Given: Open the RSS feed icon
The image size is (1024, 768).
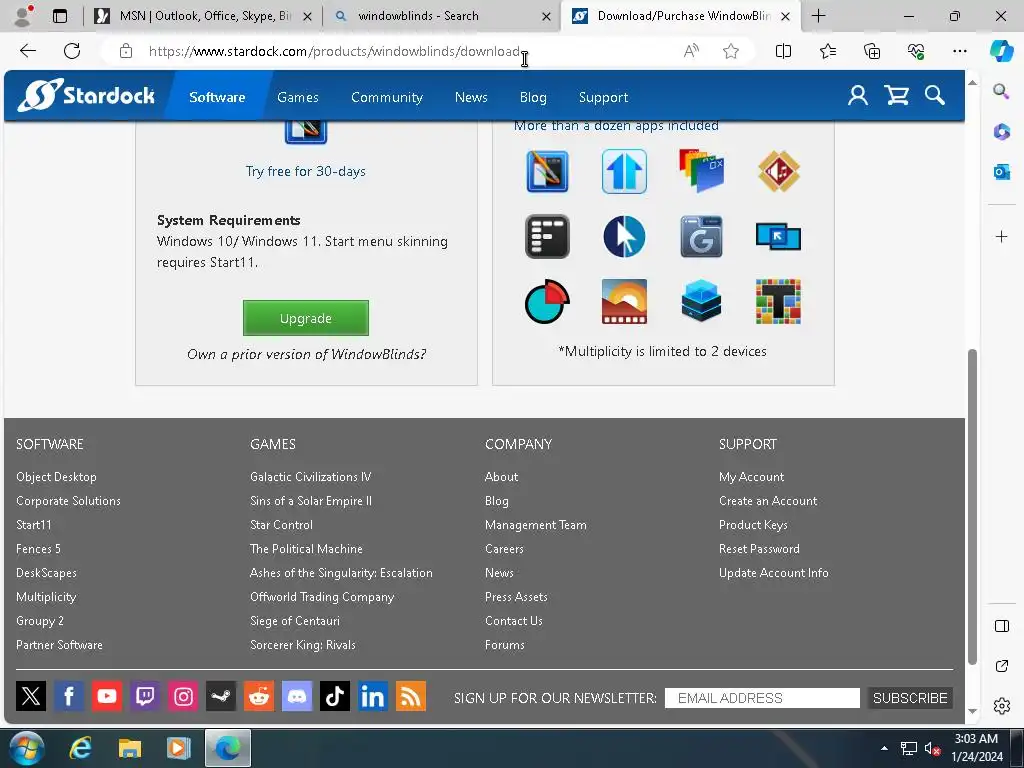Looking at the screenshot, I should pos(411,696).
